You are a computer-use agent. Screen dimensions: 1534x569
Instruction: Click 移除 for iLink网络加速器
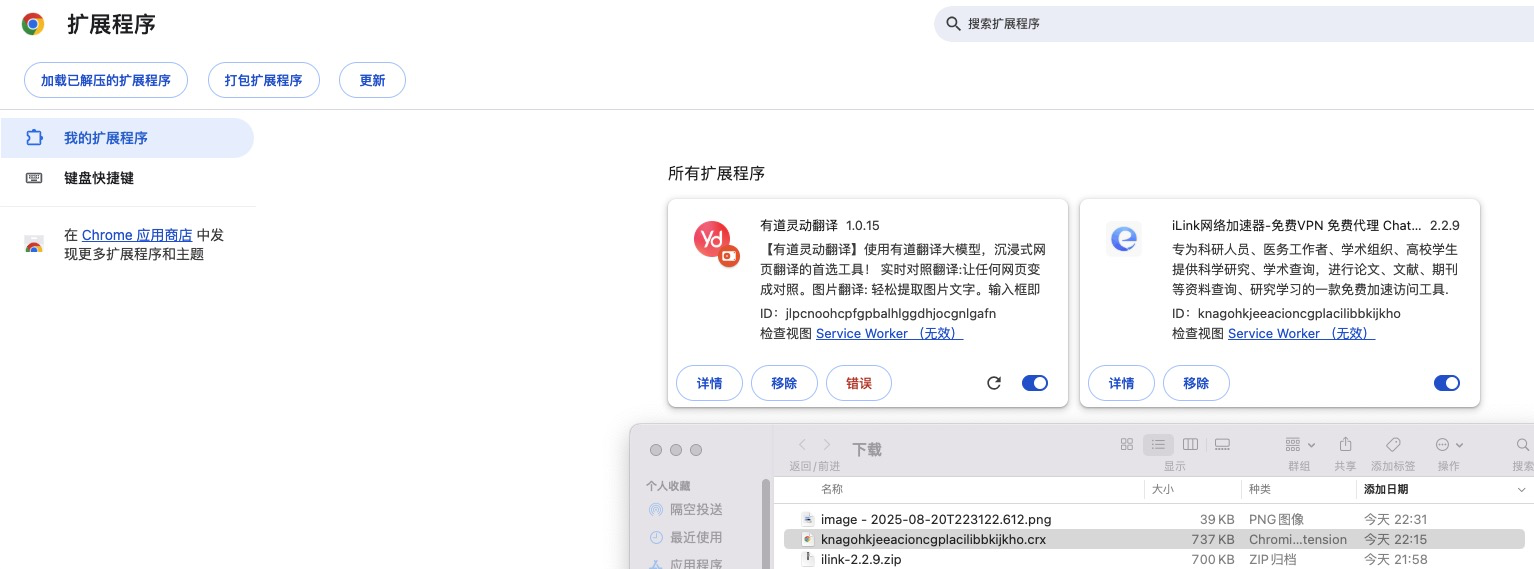(1197, 383)
